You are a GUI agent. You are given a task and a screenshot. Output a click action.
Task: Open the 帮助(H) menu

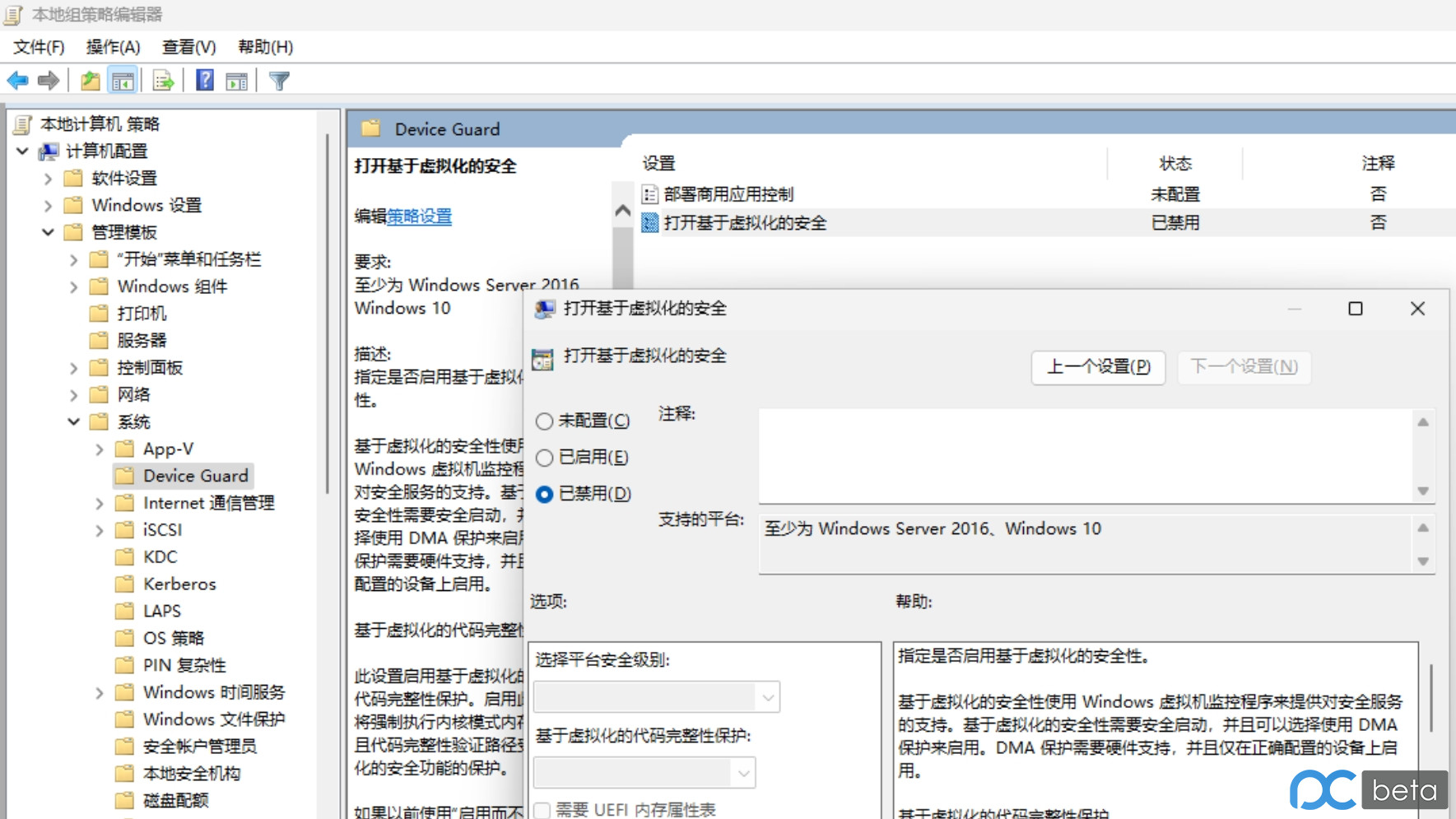click(x=265, y=47)
